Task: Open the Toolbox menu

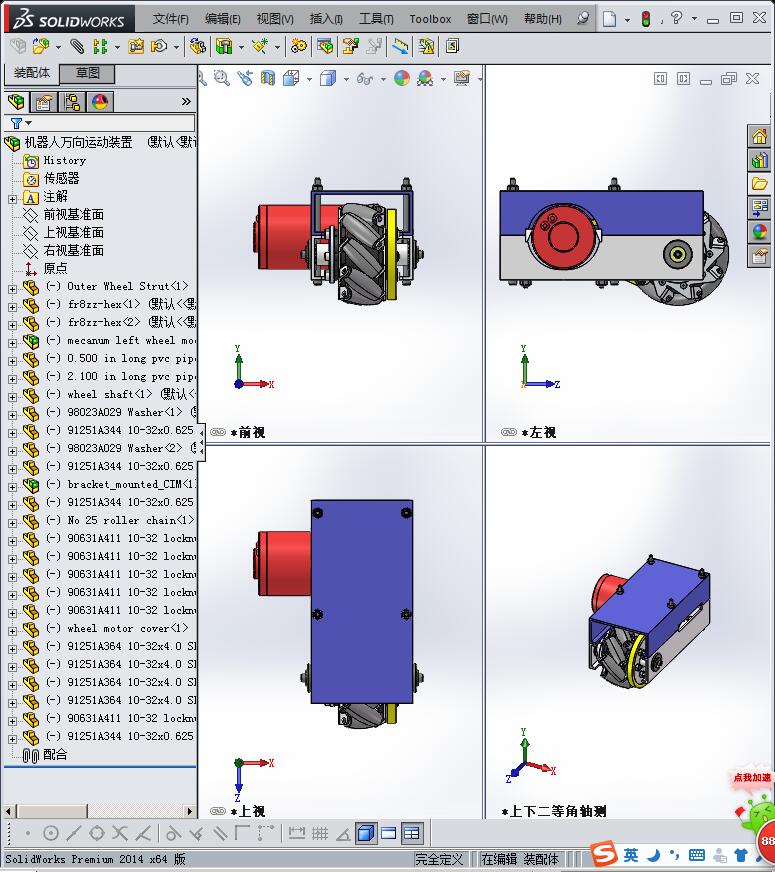Action: pyautogui.click(x=430, y=19)
